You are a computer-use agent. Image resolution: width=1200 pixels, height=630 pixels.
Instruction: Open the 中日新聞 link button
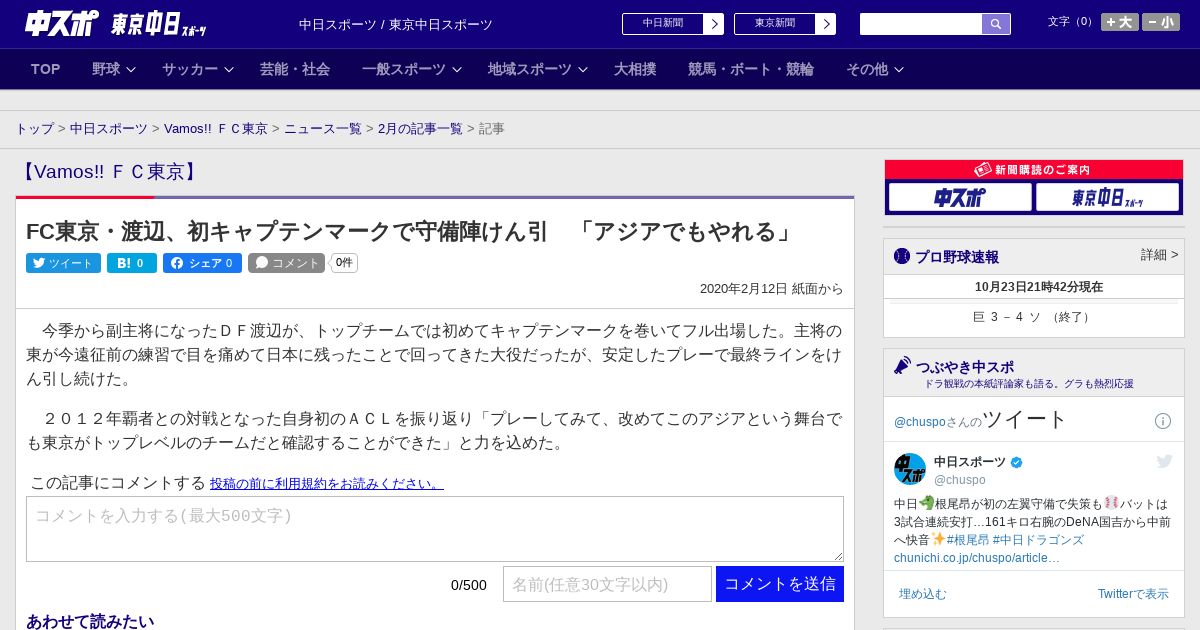(663, 24)
